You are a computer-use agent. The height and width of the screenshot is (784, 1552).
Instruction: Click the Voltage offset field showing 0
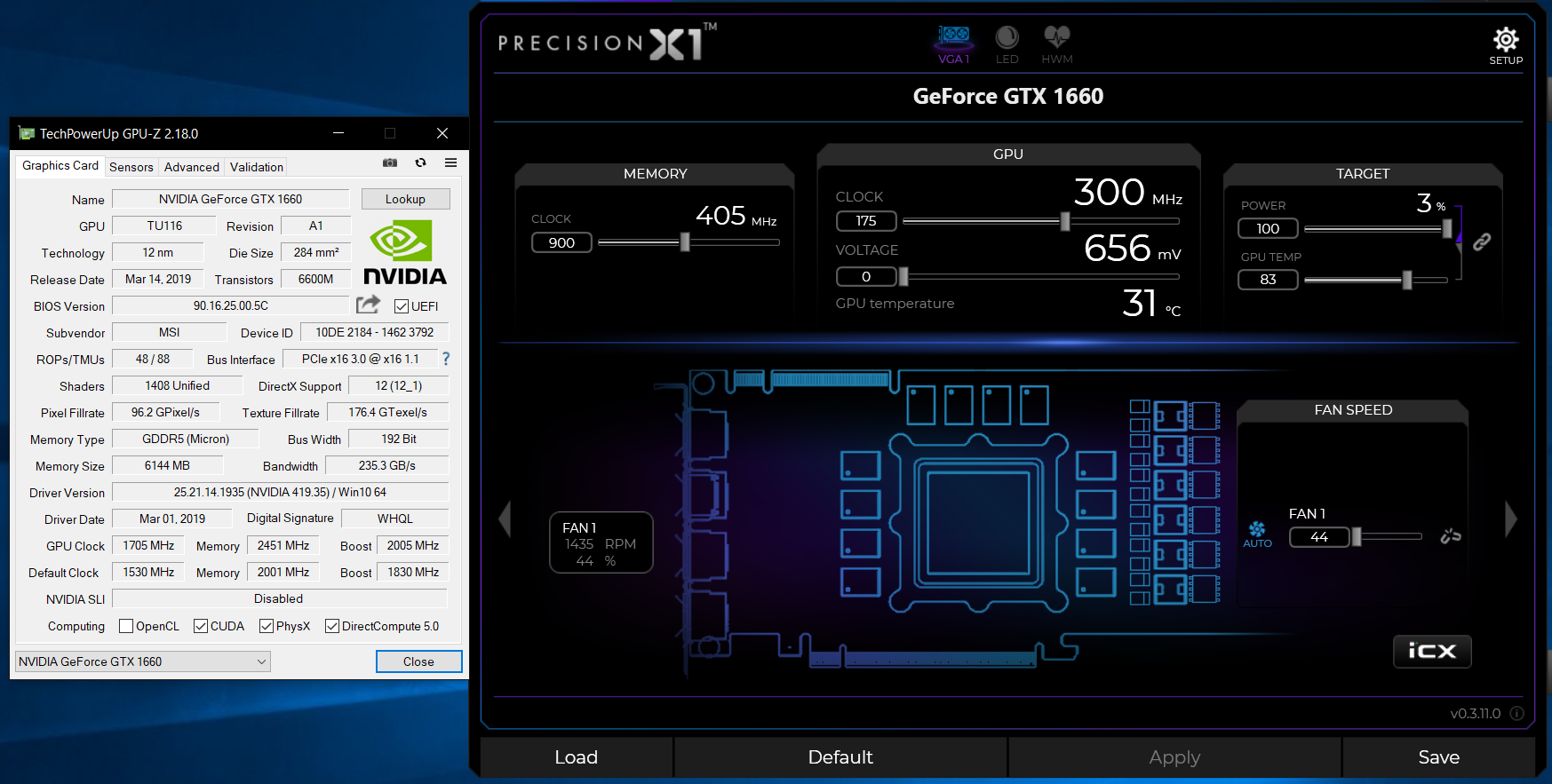(866, 276)
